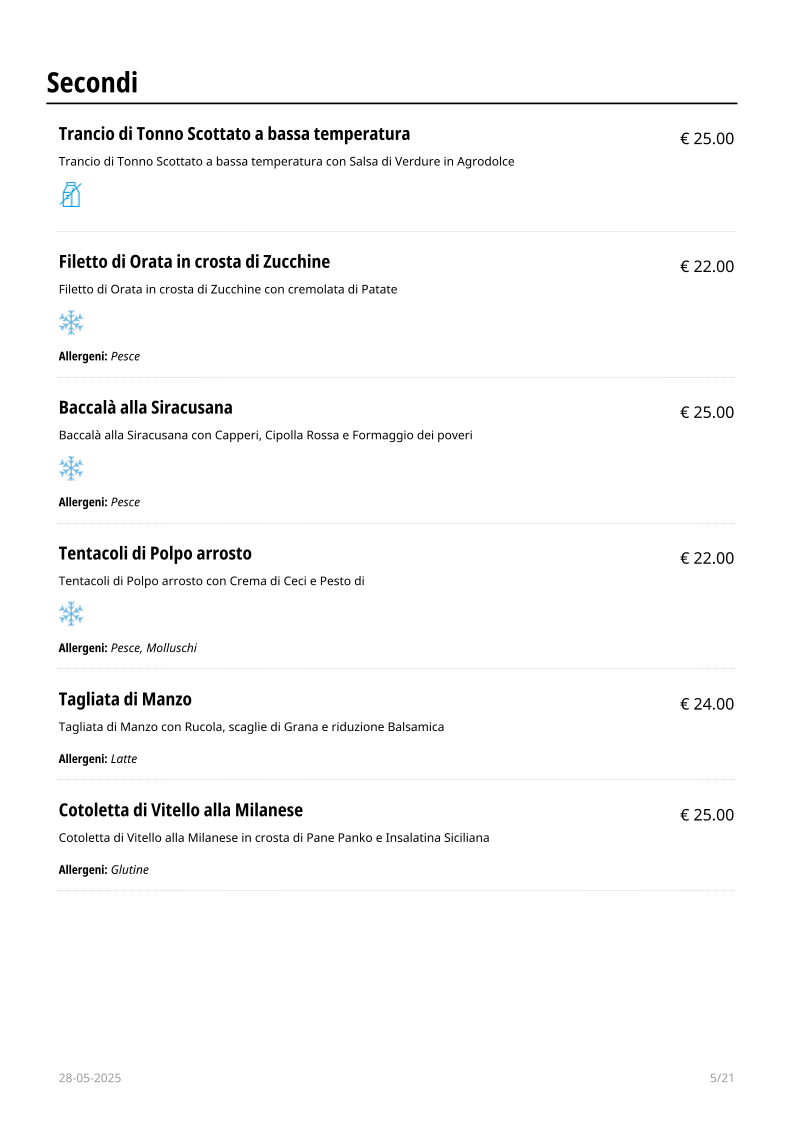Image resolution: width=793 pixels, height=1122 pixels.
Task: Click the Cotoletta di Vitello alla Milanese title
Action: pyautogui.click(x=180, y=810)
